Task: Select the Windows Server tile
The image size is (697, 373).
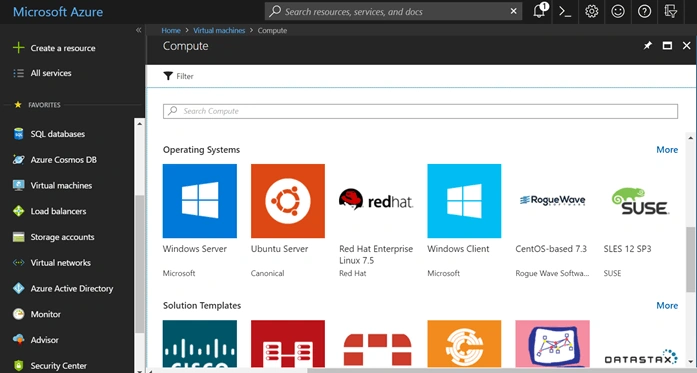Action: pos(200,201)
